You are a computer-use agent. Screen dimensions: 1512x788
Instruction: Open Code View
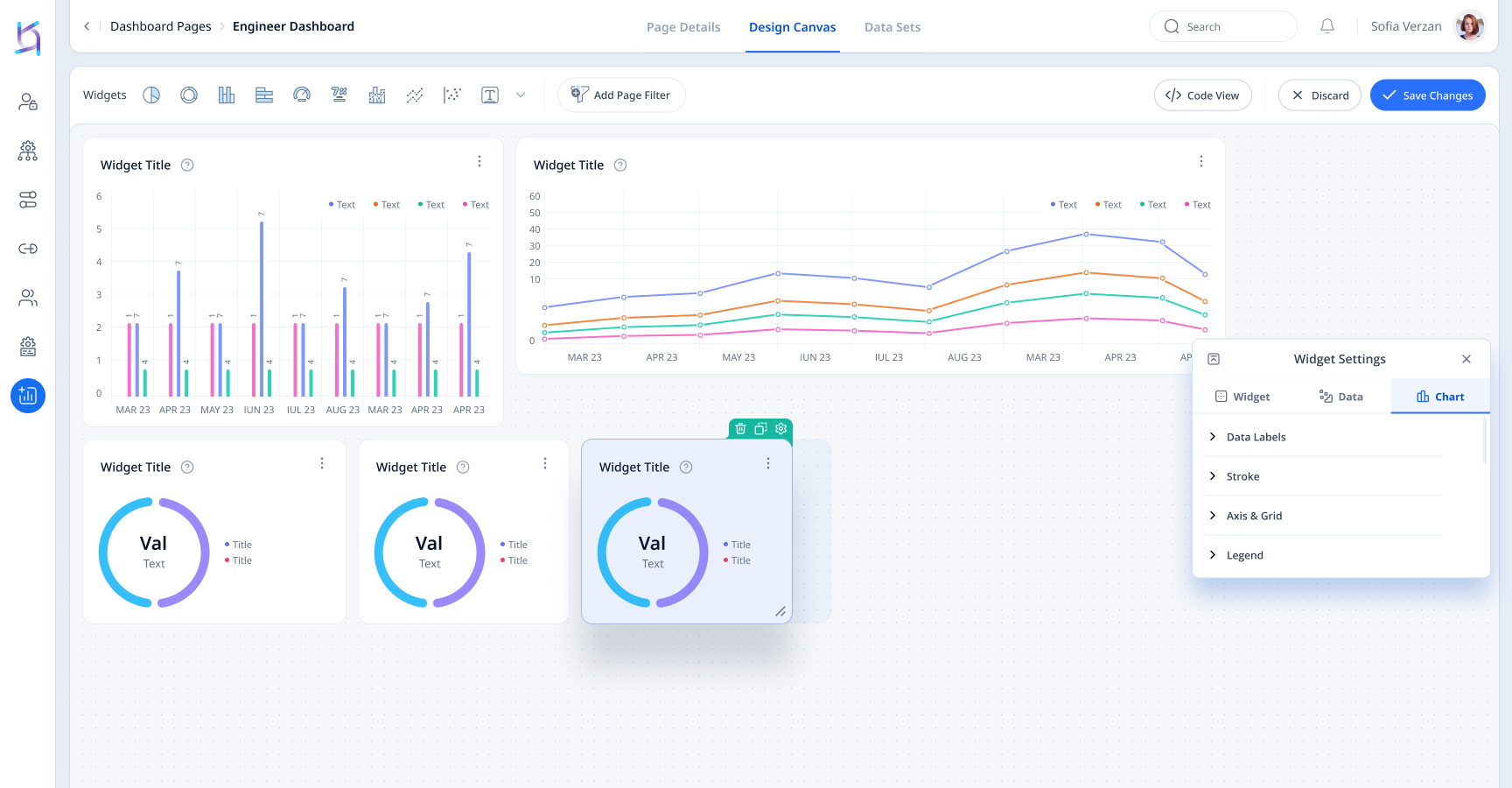[x=1202, y=95]
